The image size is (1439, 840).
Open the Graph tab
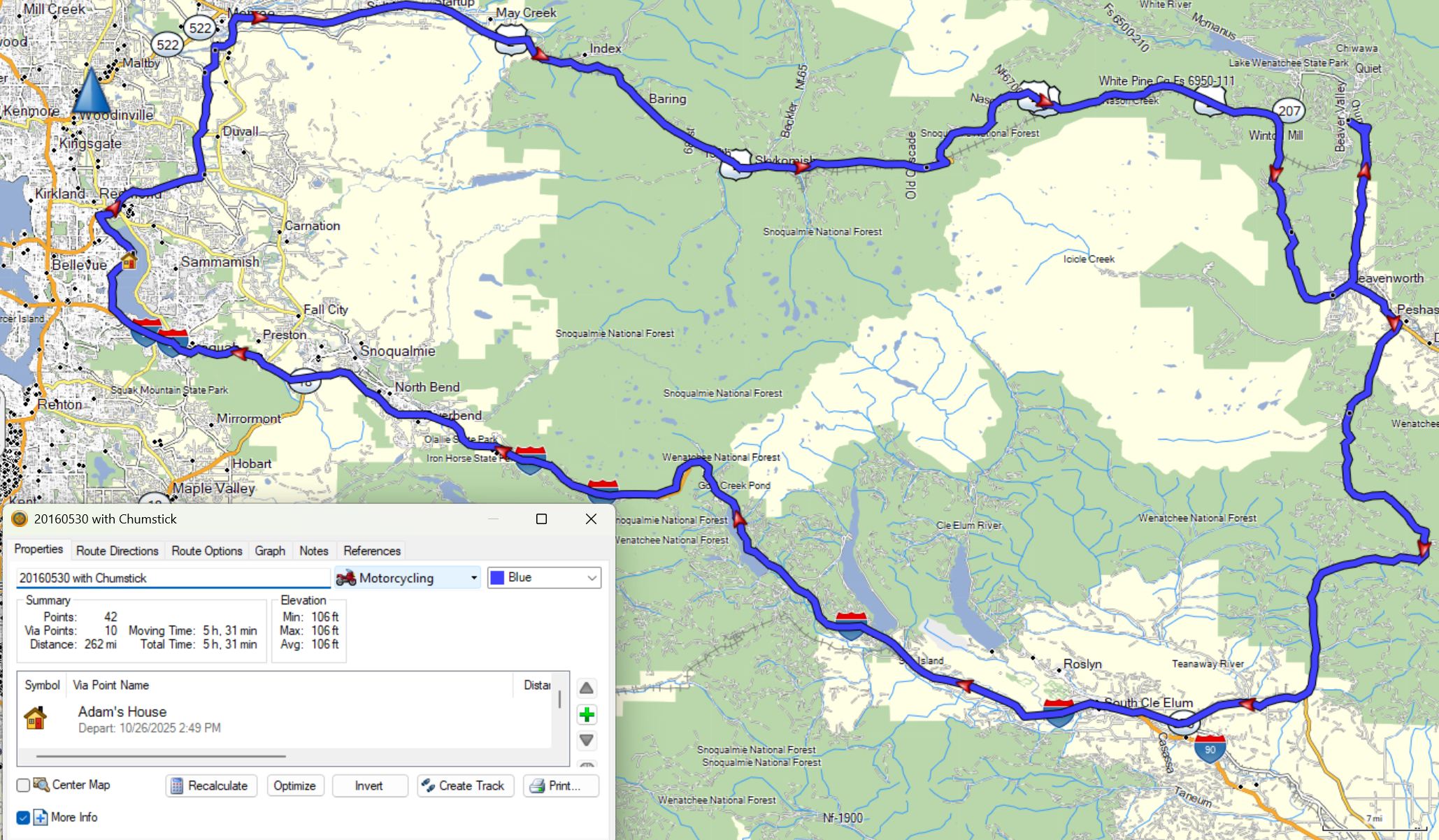click(x=270, y=551)
